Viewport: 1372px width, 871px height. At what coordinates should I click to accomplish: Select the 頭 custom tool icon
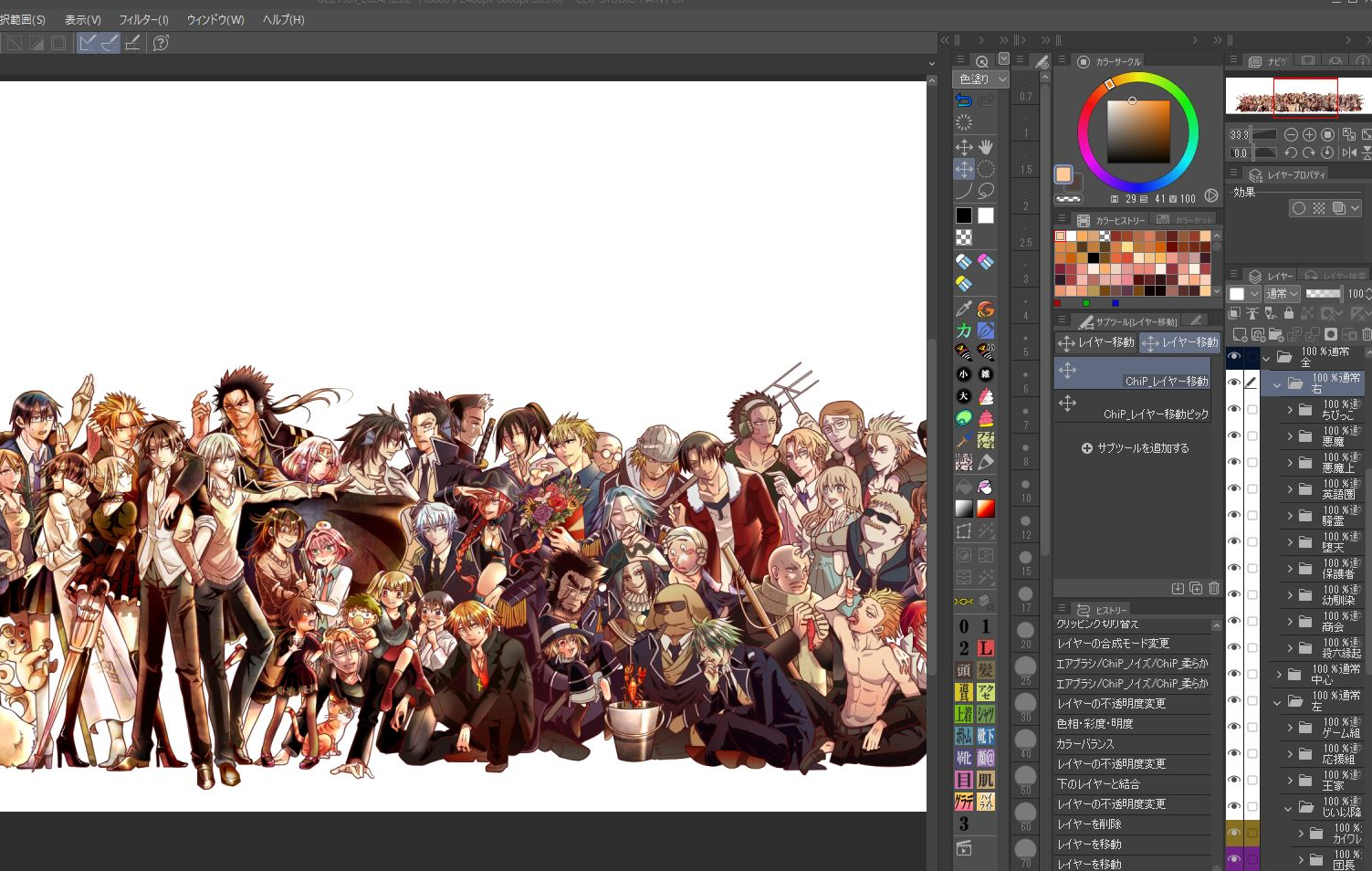[x=964, y=670]
